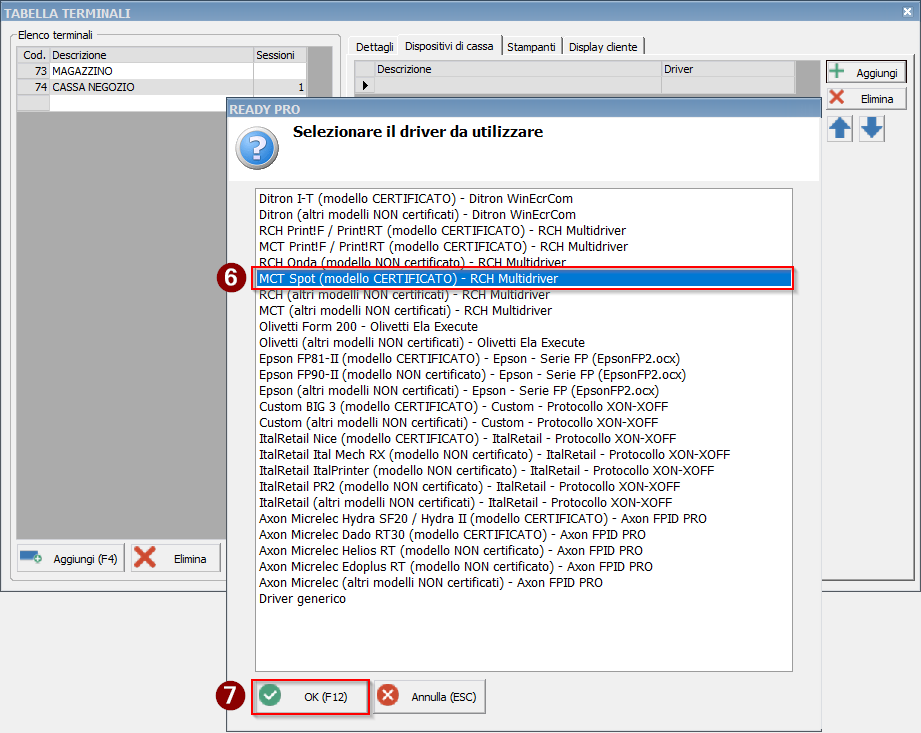Image resolution: width=921 pixels, height=733 pixels.
Task: Click the blue up arrow icon
Action: tap(840, 129)
